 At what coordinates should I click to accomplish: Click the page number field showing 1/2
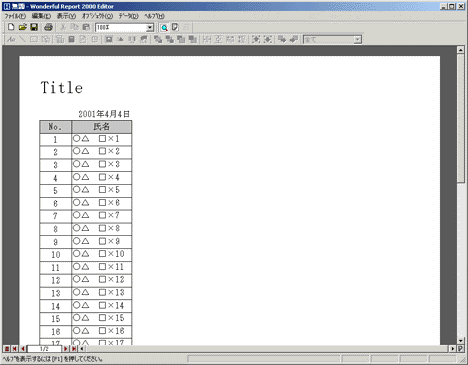tap(44, 349)
